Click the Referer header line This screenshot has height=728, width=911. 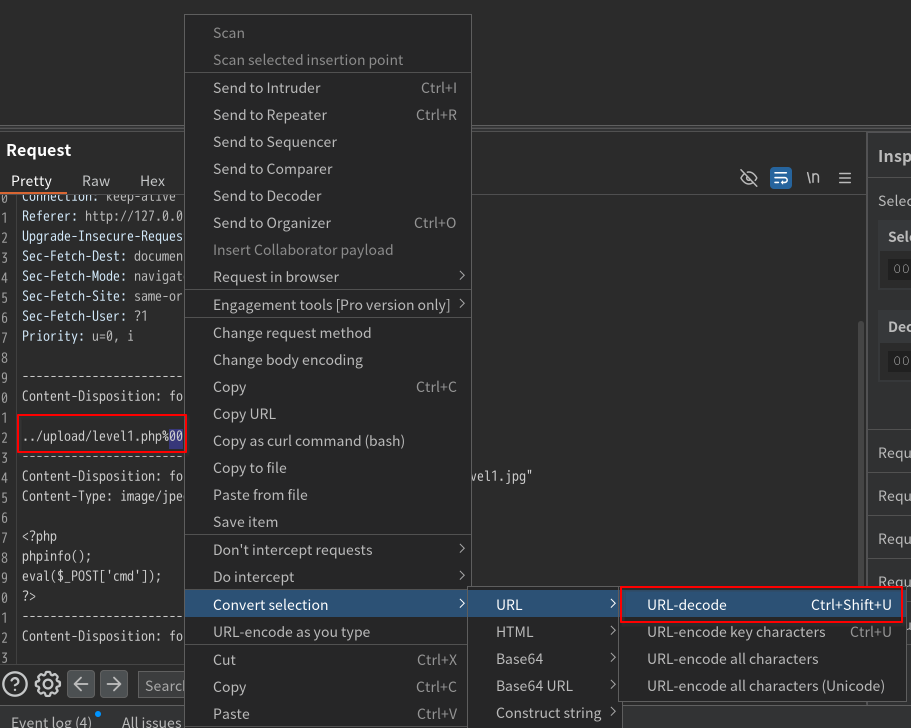click(x=102, y=216)
